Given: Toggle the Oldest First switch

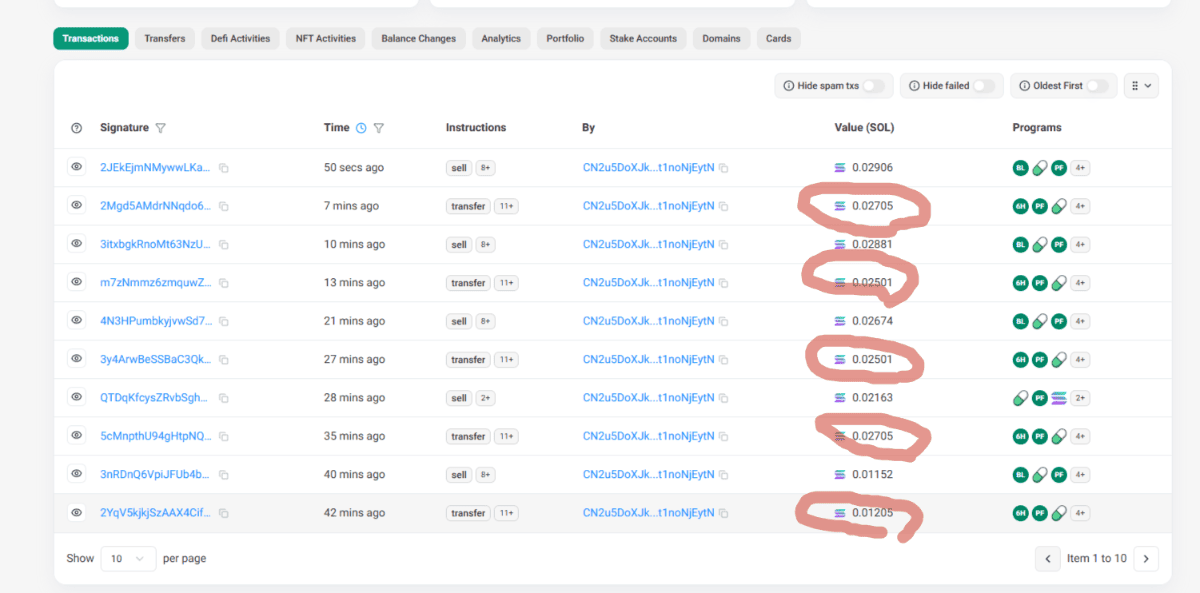Looking at the screenshot, I should click(1098, 86).
